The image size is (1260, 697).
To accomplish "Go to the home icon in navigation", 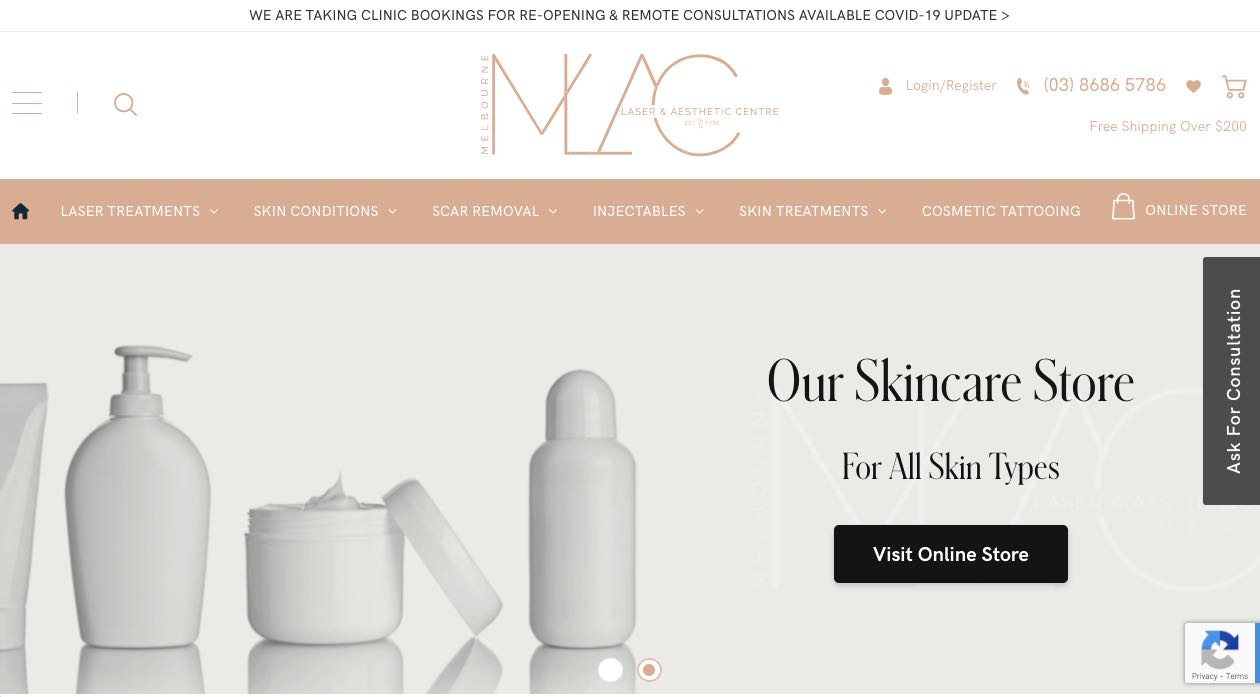I will [20, 211].
